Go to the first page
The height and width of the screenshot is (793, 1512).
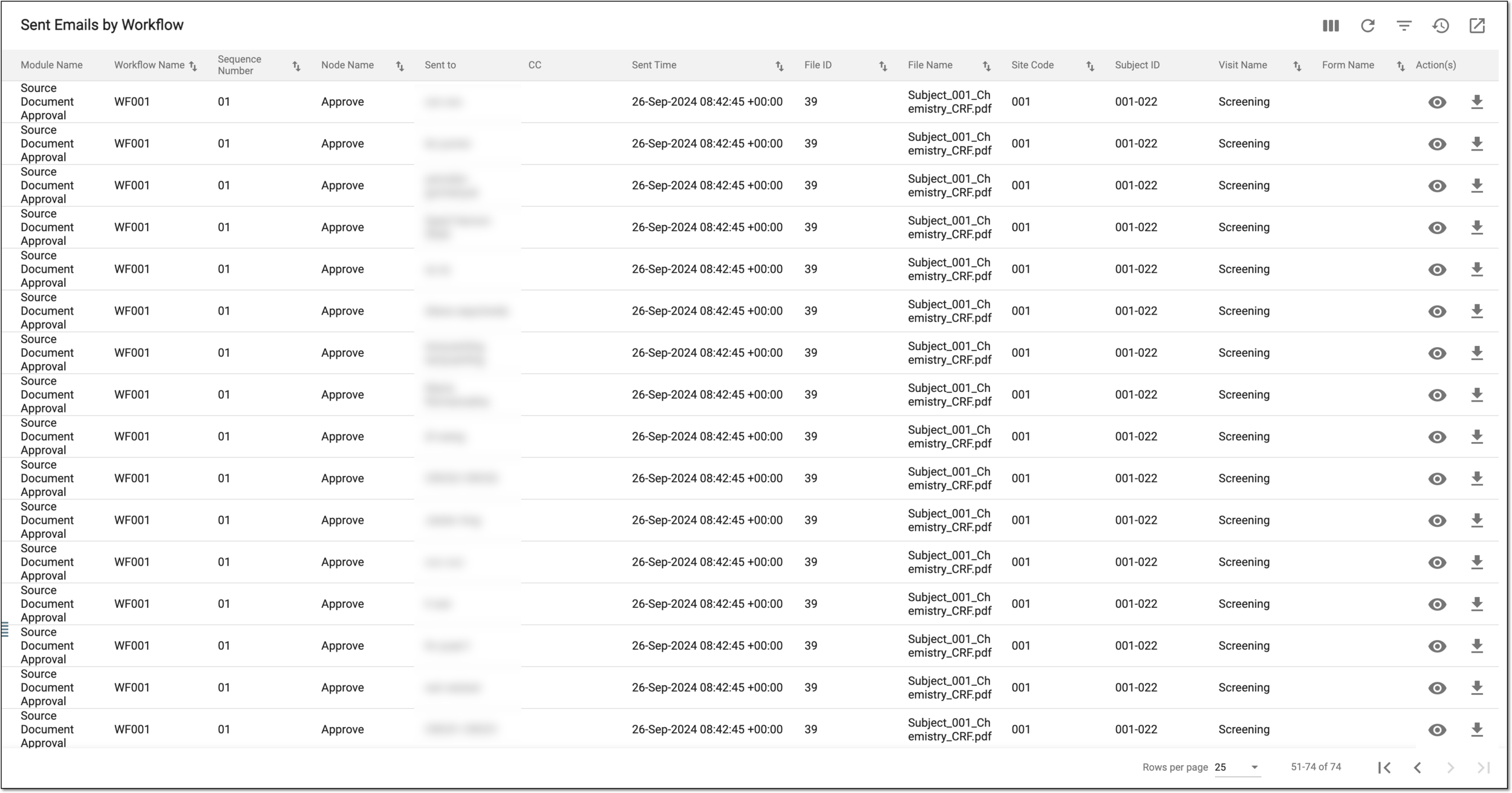pos(1384,768)
